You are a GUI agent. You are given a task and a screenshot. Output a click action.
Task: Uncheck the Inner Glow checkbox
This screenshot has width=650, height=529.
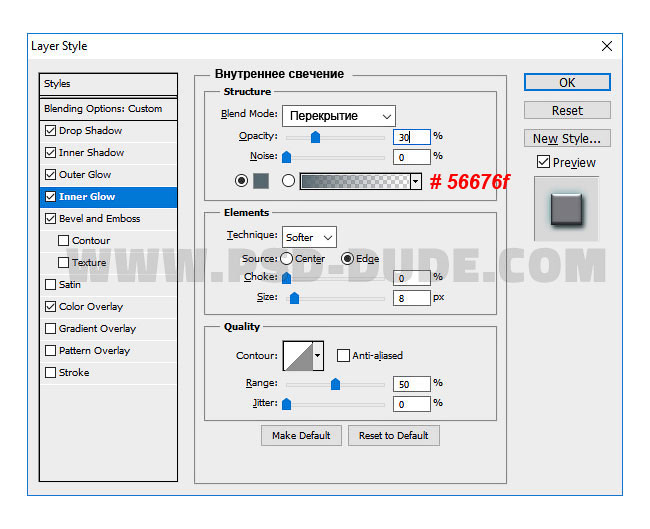pos(50,197)
